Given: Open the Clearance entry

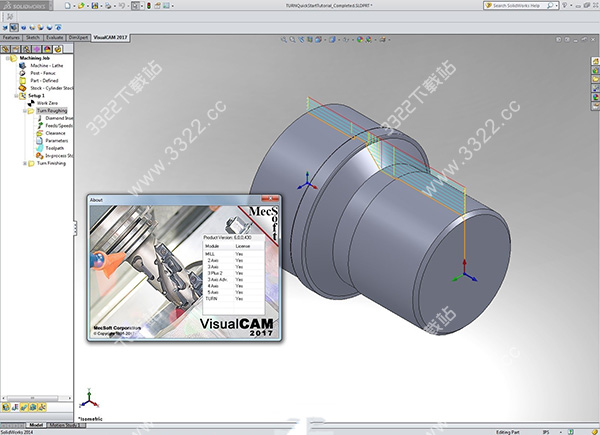Looking at the screenshot, I should pos(55,133).
